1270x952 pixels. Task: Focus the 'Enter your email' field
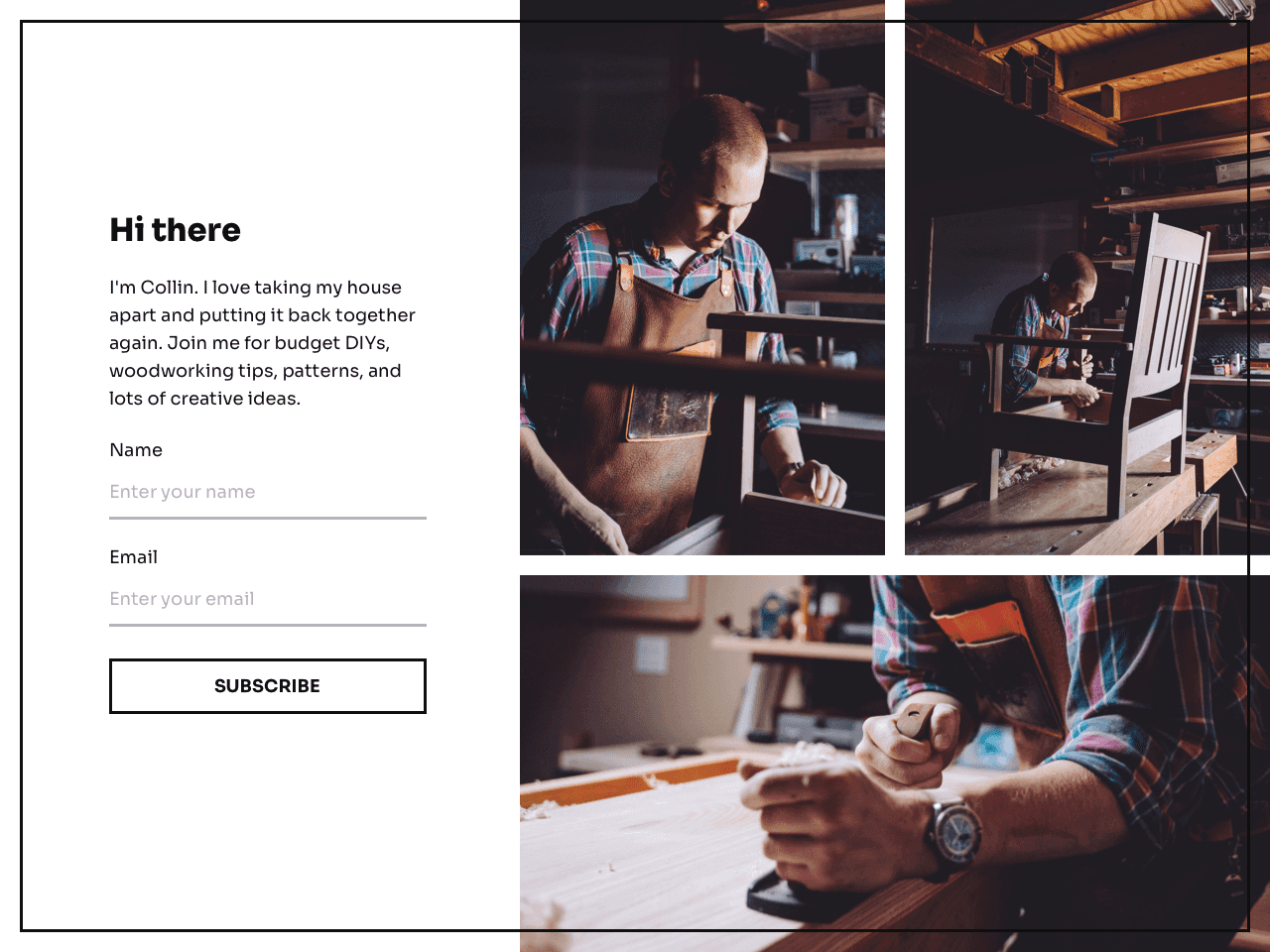pyautogui.click(x=268, y=599)
